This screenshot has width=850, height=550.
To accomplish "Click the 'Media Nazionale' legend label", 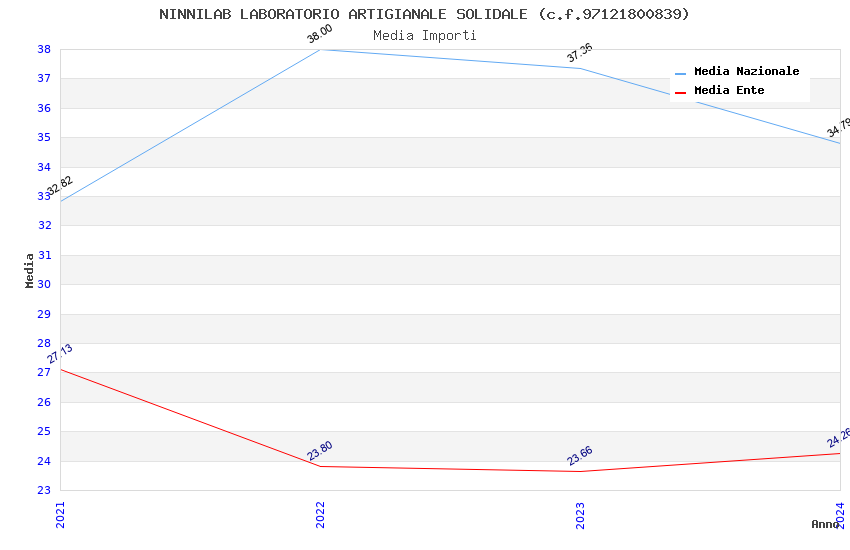I will point(746,71).
